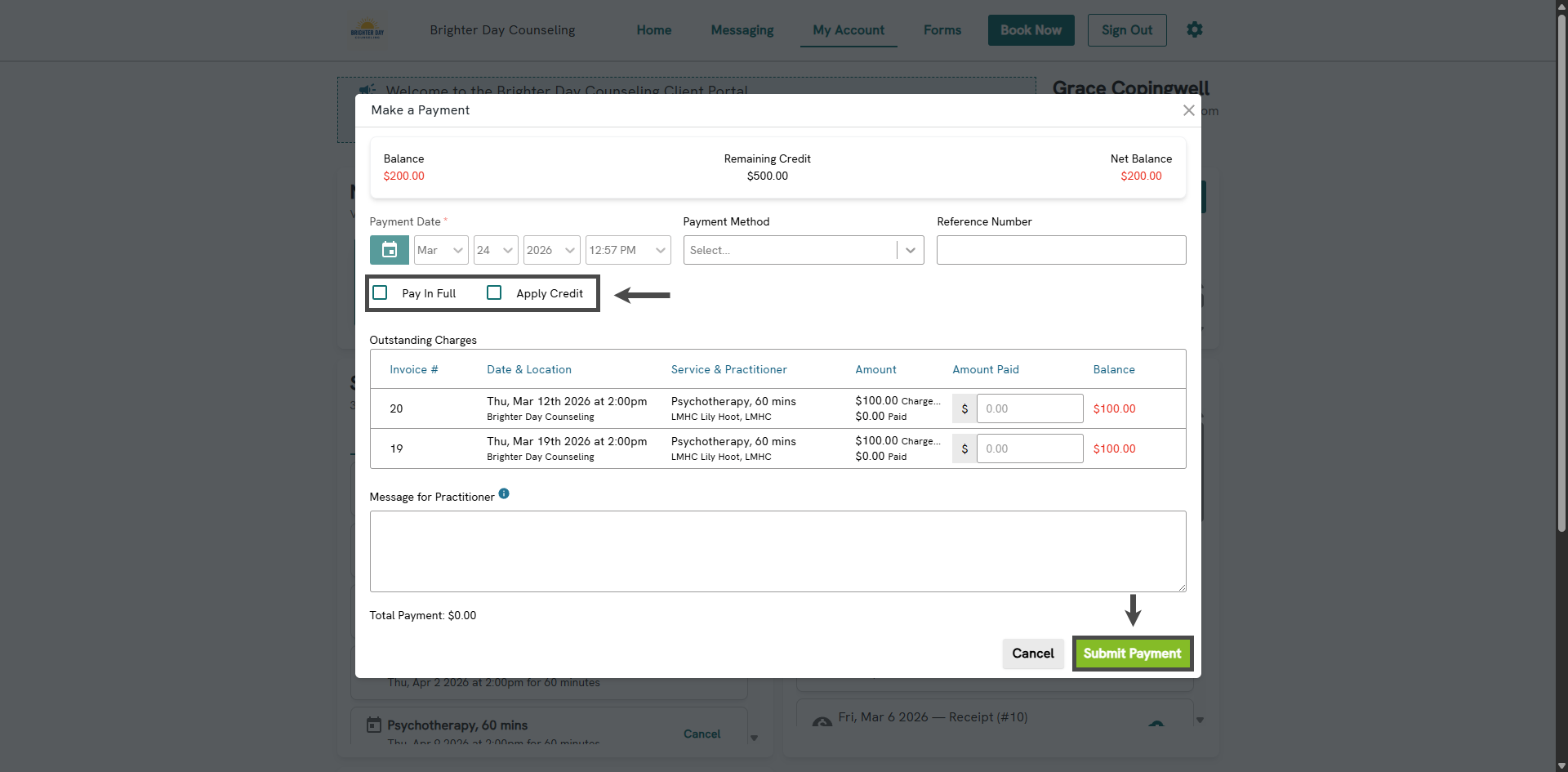Click Cancel in the payment dialog
1568x772 pixels.
click(x=1032, y=654)
